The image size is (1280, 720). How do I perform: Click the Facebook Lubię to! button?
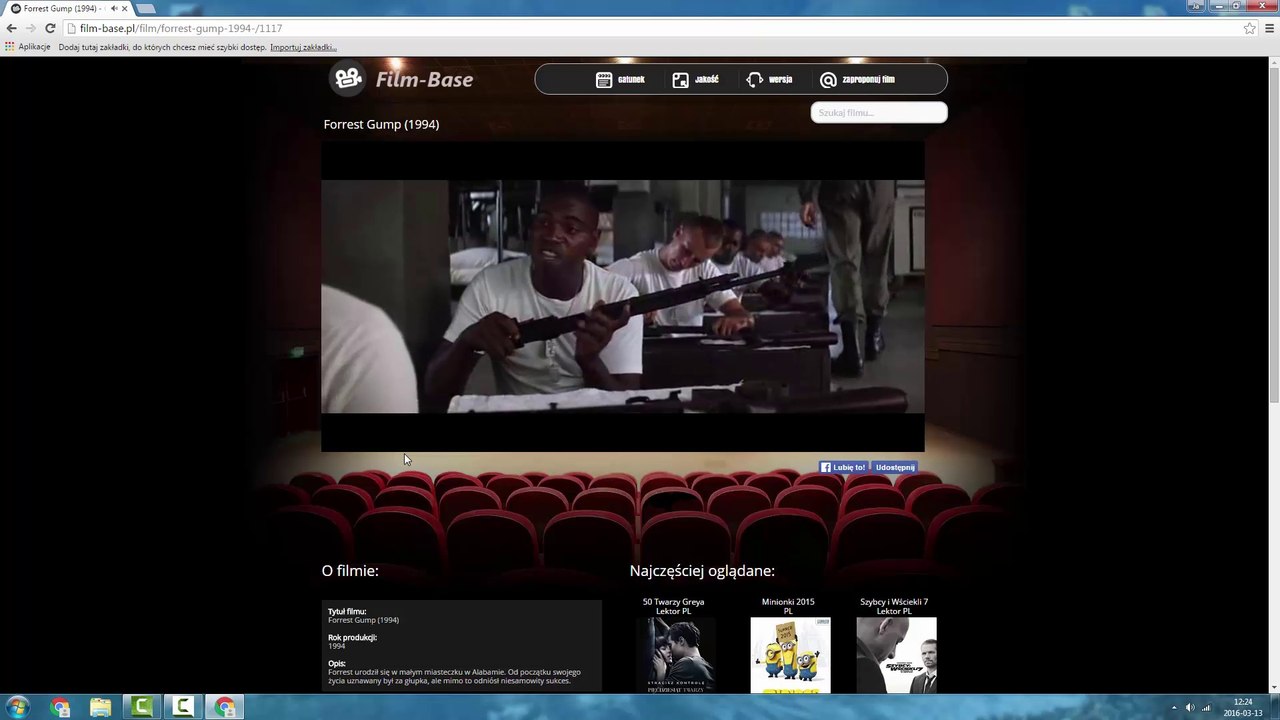(843, 467)
